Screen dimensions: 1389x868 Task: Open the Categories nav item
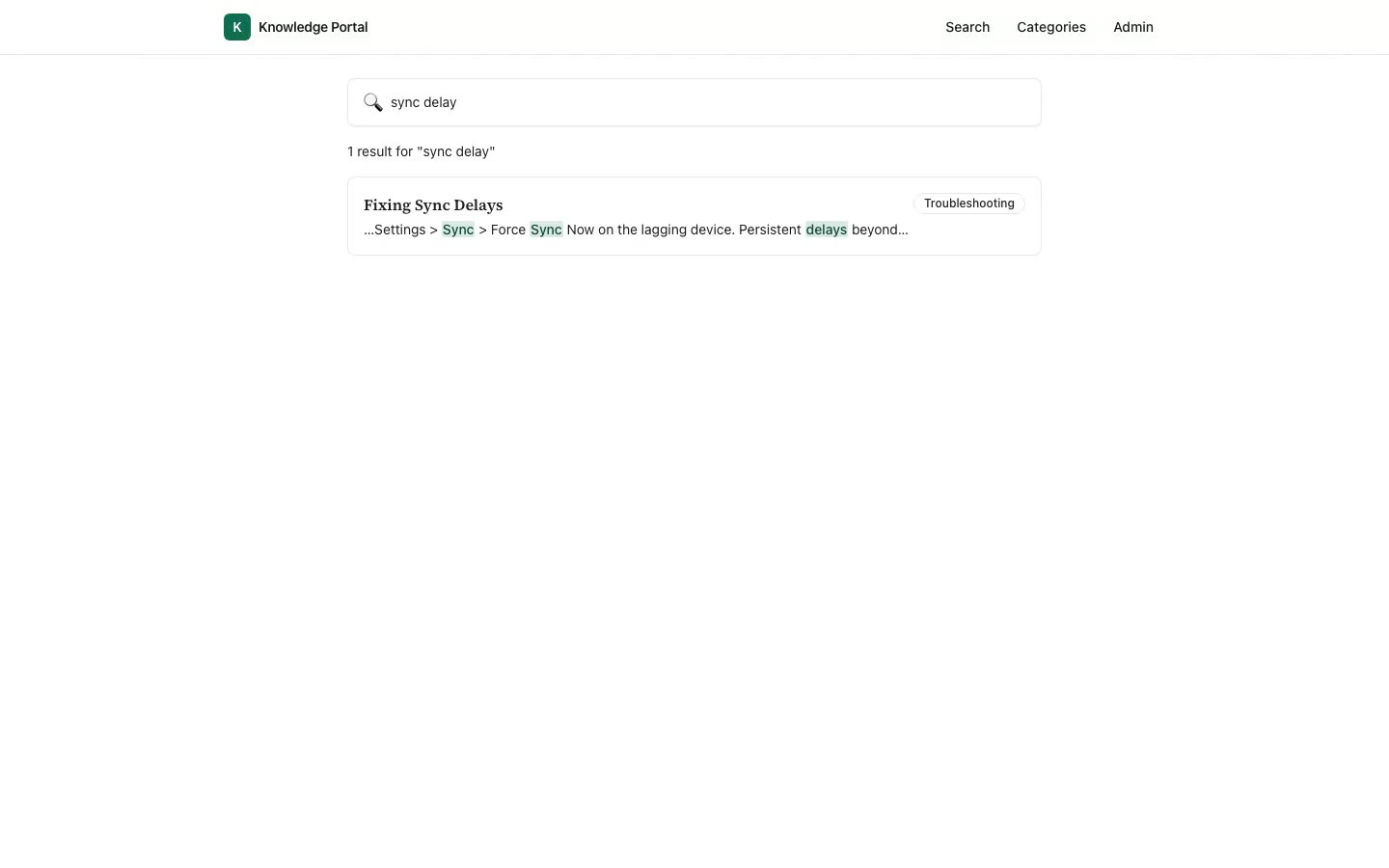point(1051,27)
